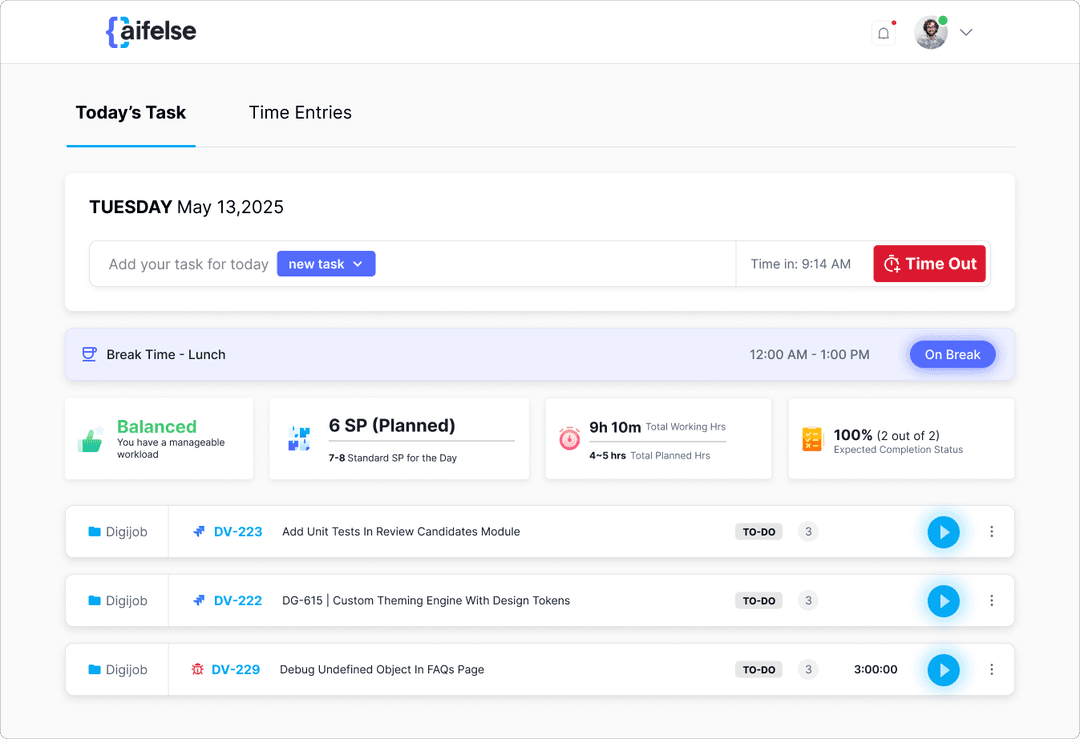The height and width of the screenshot is (739, 1080).
Task: Click the coffee cup Break Time icon
Action: tap(89, 354)
